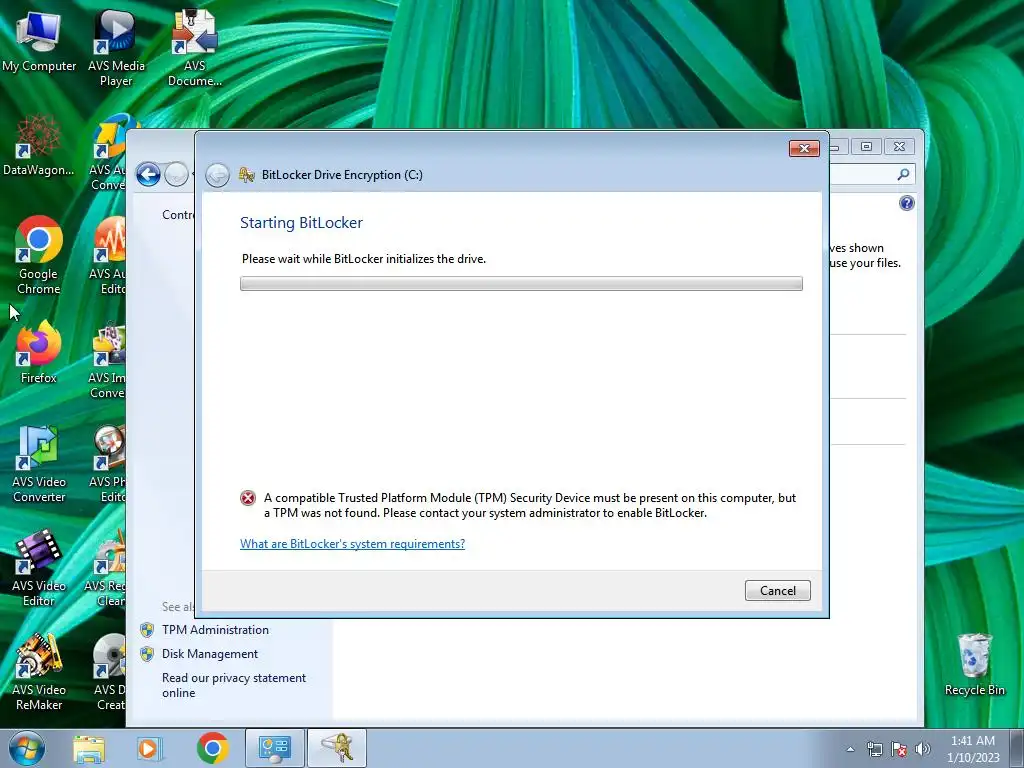The height and width of the screenshot is (768, 1024).
Task: Read our privacy statement online
Action: point(234,685)
